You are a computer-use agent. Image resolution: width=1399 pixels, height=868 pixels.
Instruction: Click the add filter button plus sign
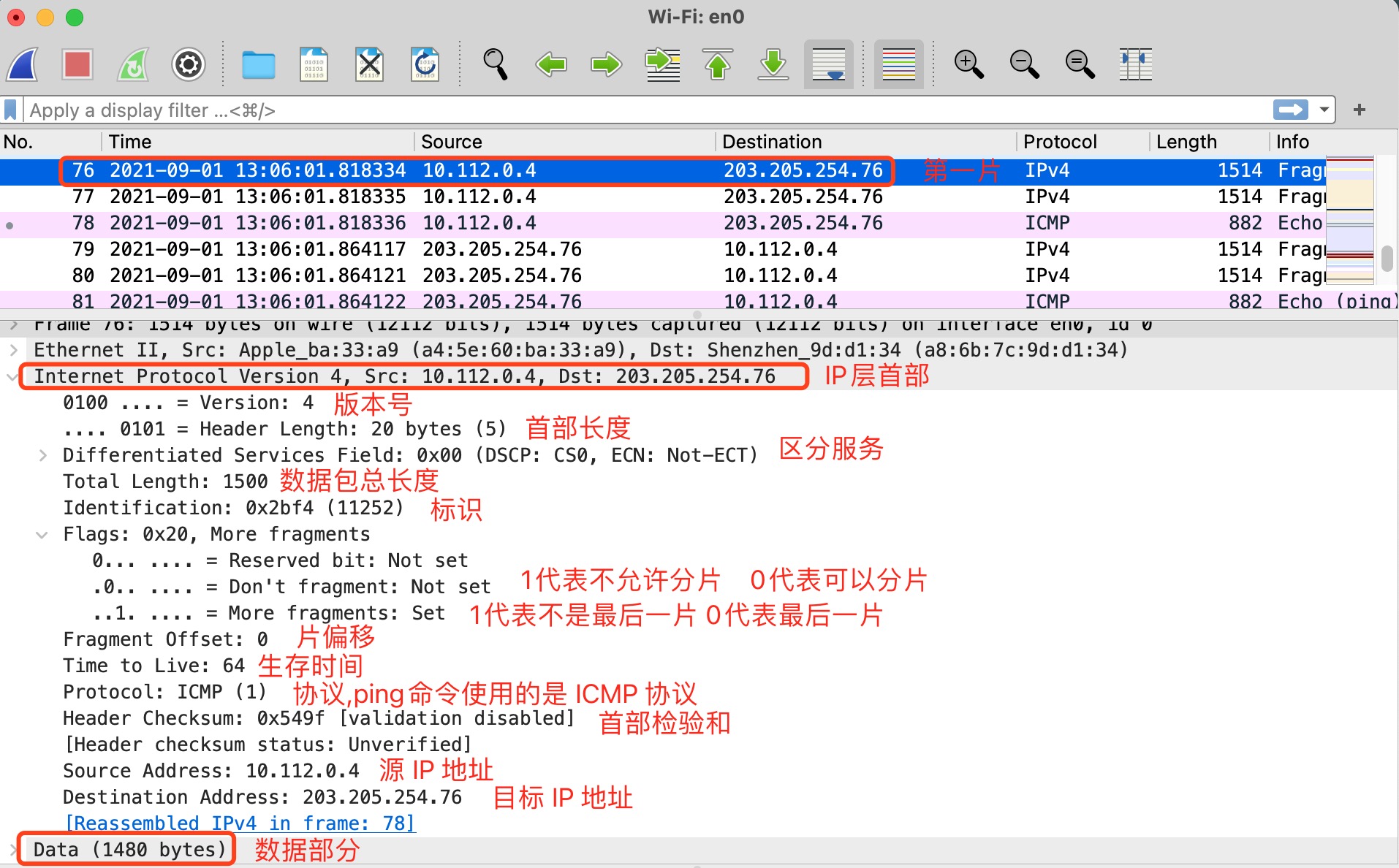coord(1360,110)
